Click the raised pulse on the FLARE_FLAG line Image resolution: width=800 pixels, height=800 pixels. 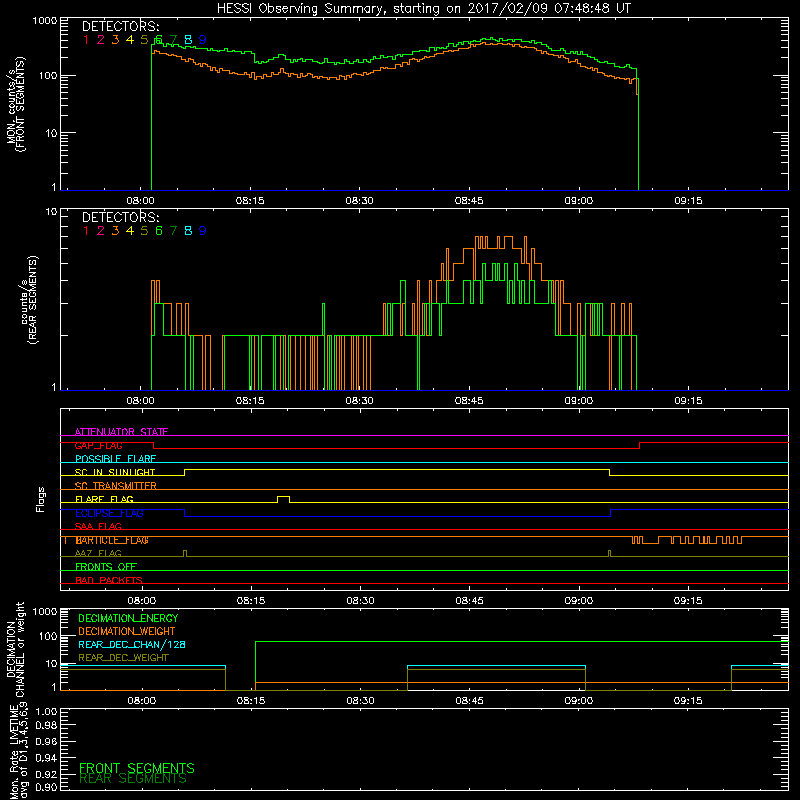tap(283, 499)
